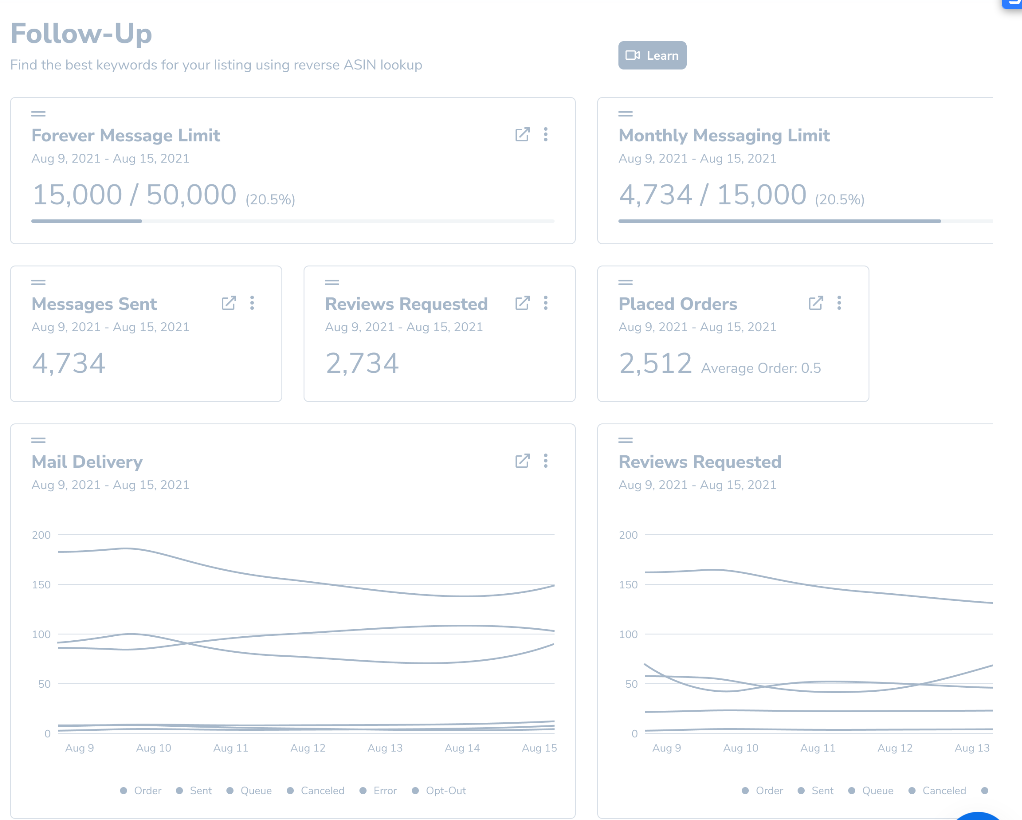Image resolution: width=1022 pixels, height=820 pixels.
Task: Open Reviews Requested stat card options menu
Action: [546, 303]
